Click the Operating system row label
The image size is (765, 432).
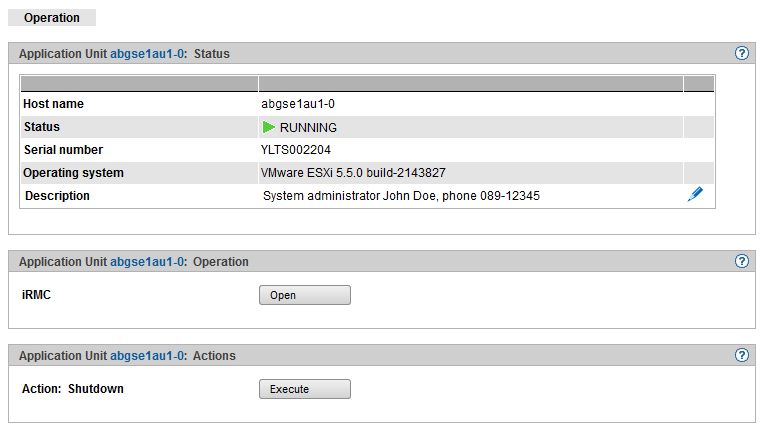click(x=74, y=173)
